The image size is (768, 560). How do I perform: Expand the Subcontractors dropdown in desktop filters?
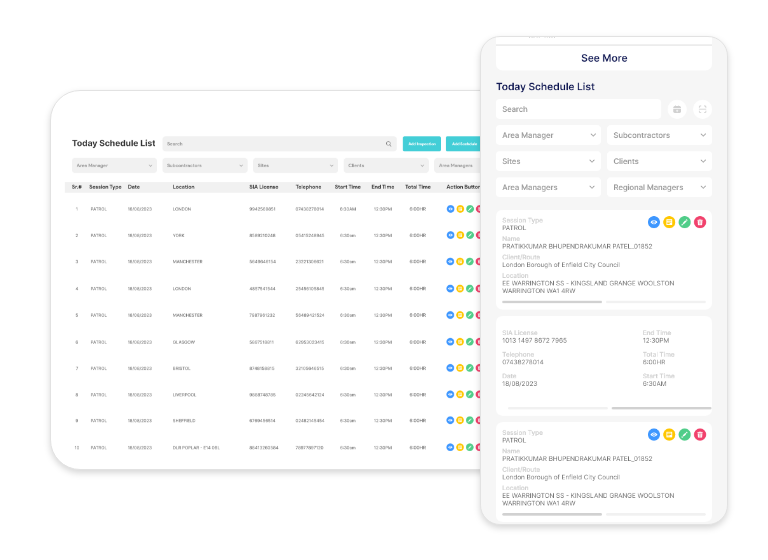[205, 165]
